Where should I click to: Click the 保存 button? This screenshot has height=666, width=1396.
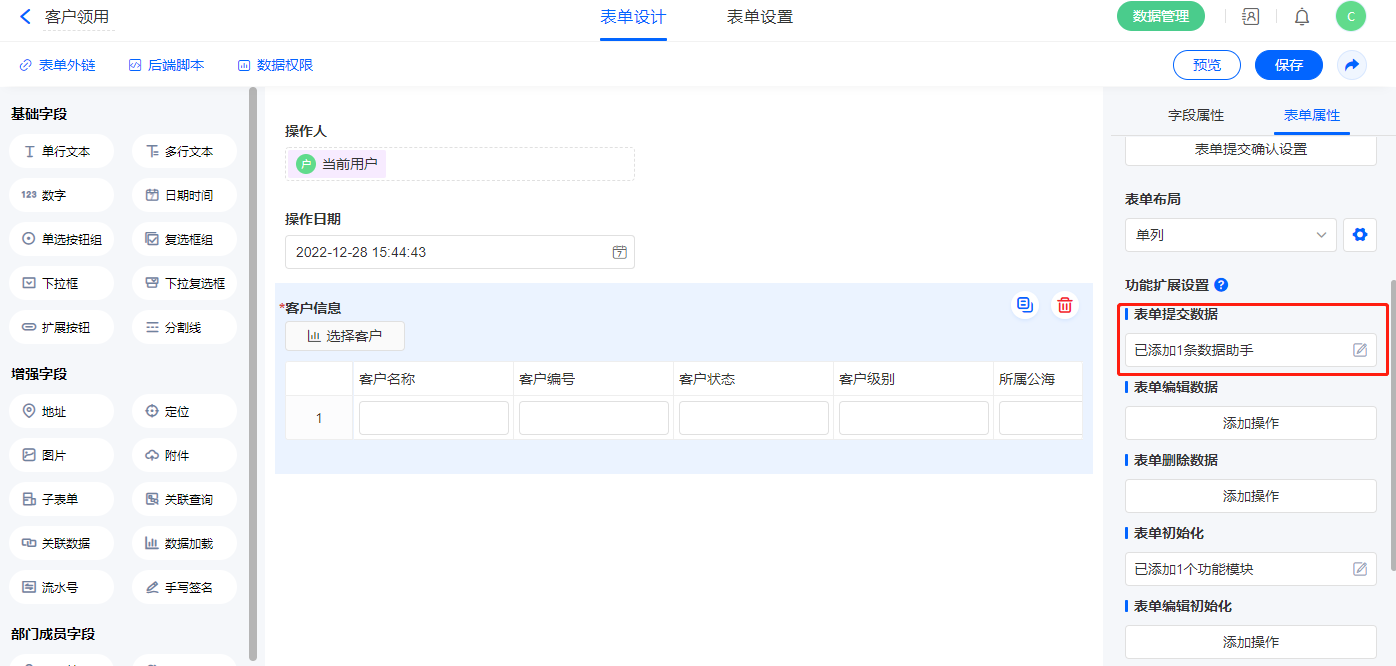click(x=1288, y=65)
